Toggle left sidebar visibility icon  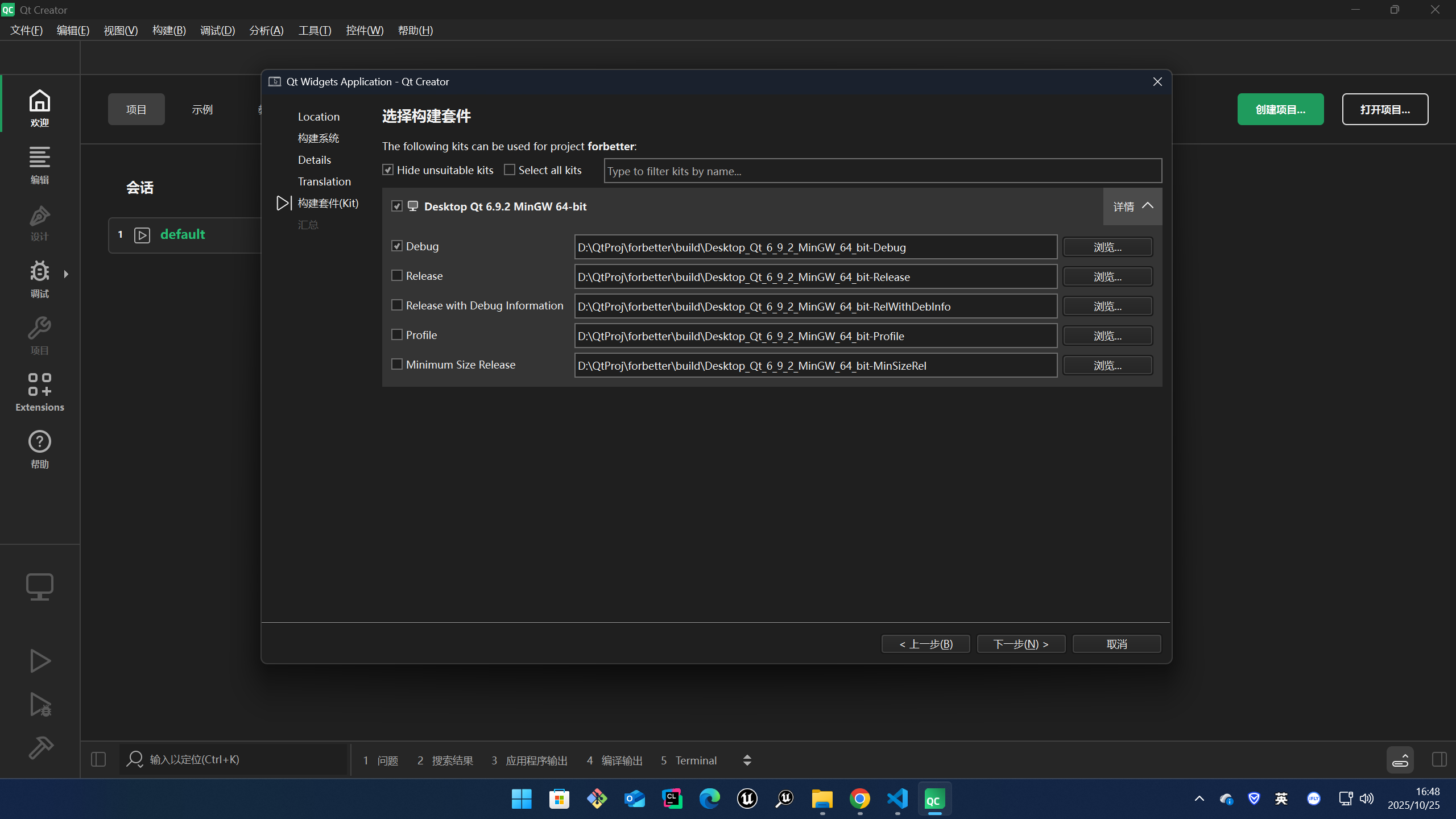point(98,759)
